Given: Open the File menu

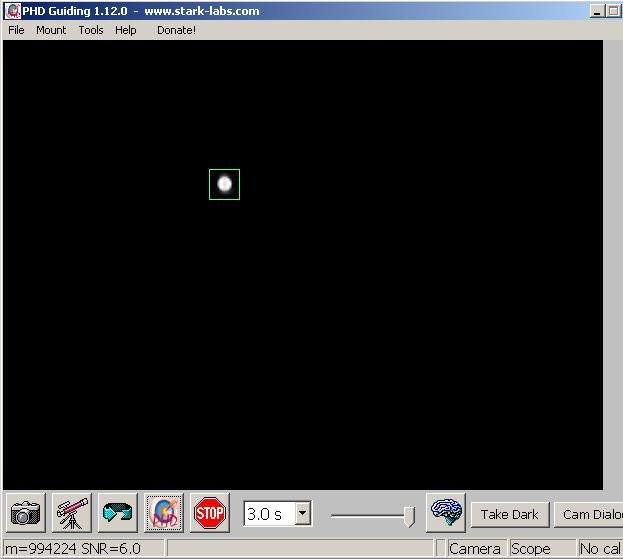Looking at the screenshot, I should coord(16,30).
